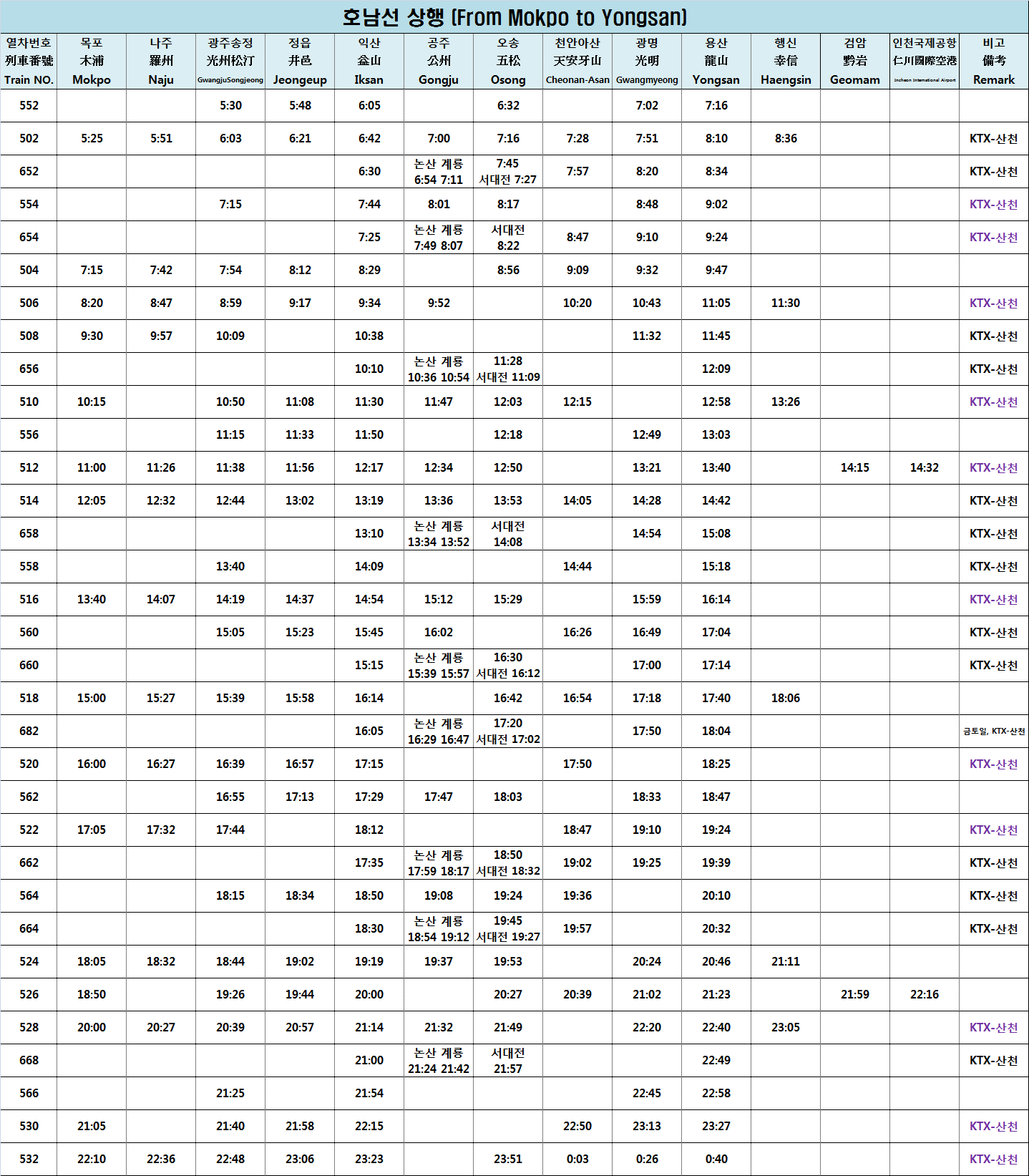This screenshot has width=1029, height=1176.
Task: Click train 502 Haengsin arrival time 8:36
Action: coord(786,139)
